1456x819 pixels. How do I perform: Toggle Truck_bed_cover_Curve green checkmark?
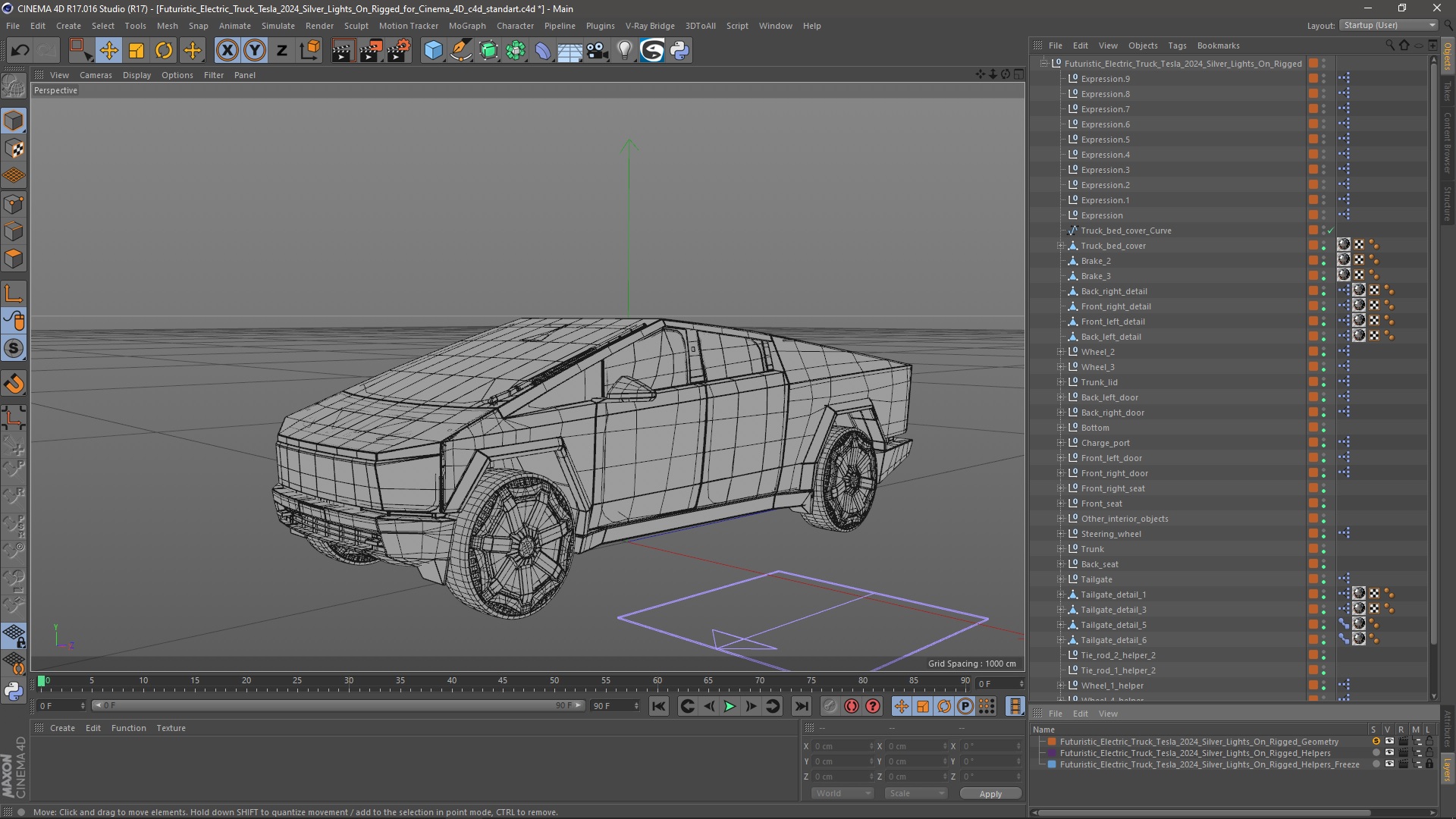click(1331, 231)
